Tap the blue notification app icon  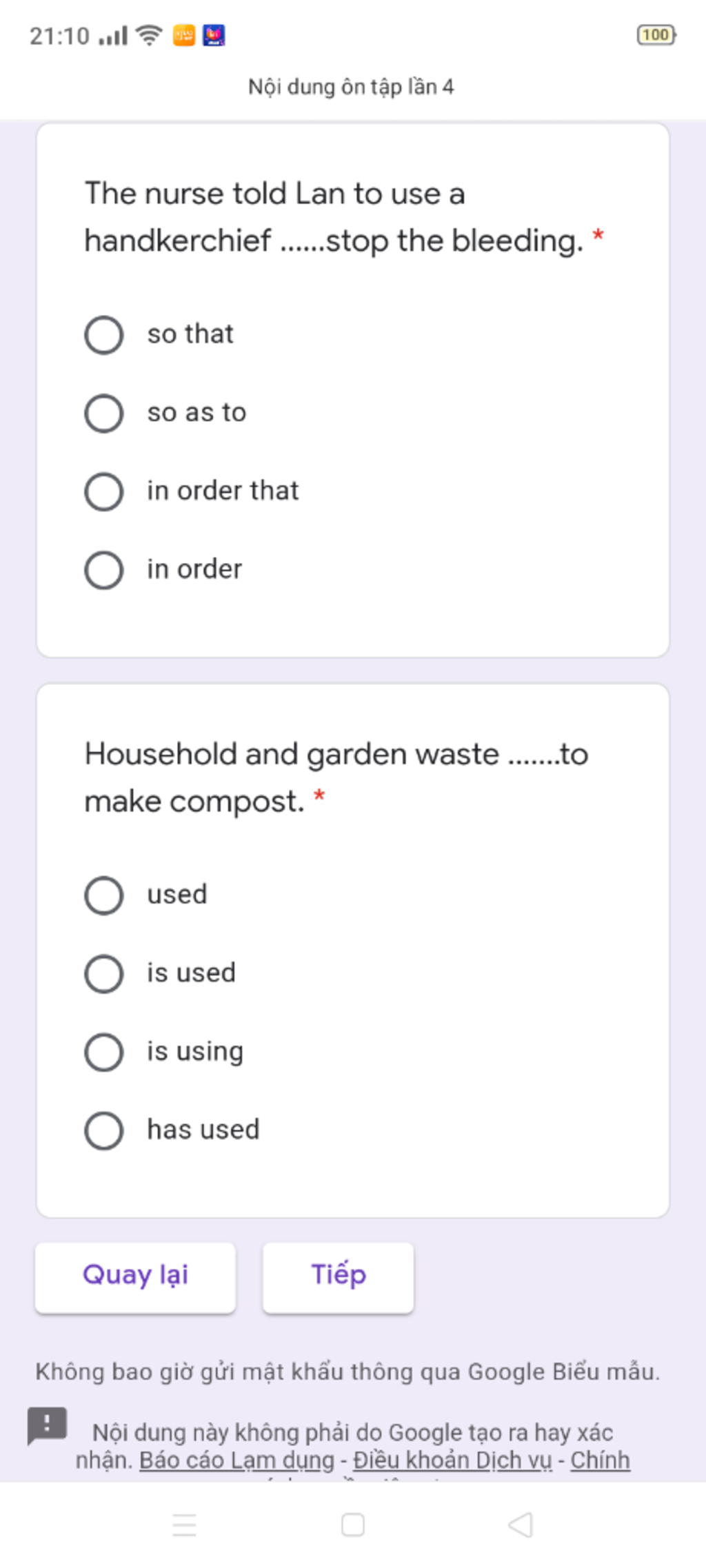[x=214, y=34]
